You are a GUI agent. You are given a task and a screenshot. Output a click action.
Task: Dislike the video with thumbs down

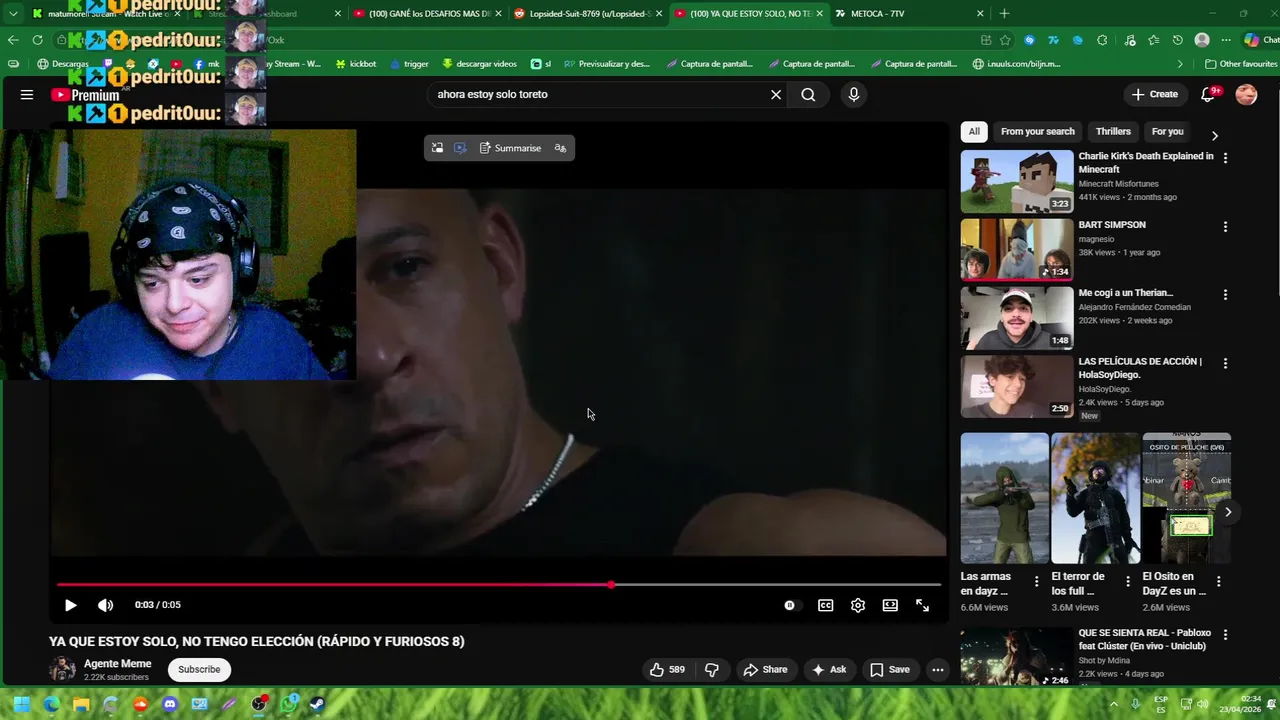pyautogui.click(x=712, y=670)
